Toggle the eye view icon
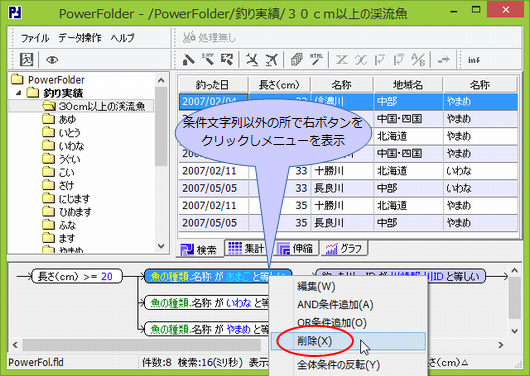The image size is (530, 376). [52, 60]
